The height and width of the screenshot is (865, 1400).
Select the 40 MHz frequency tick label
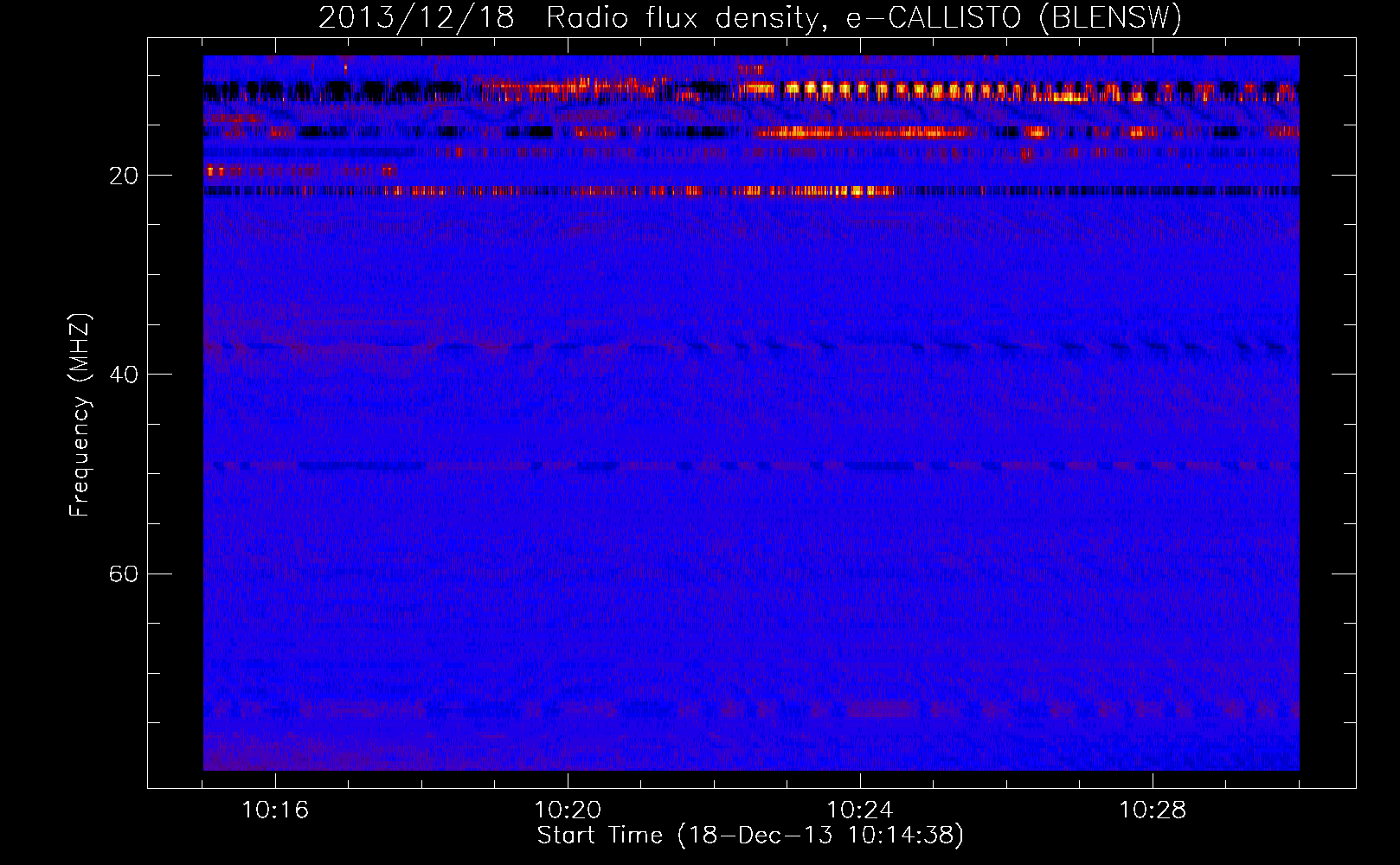coord(124,375)
